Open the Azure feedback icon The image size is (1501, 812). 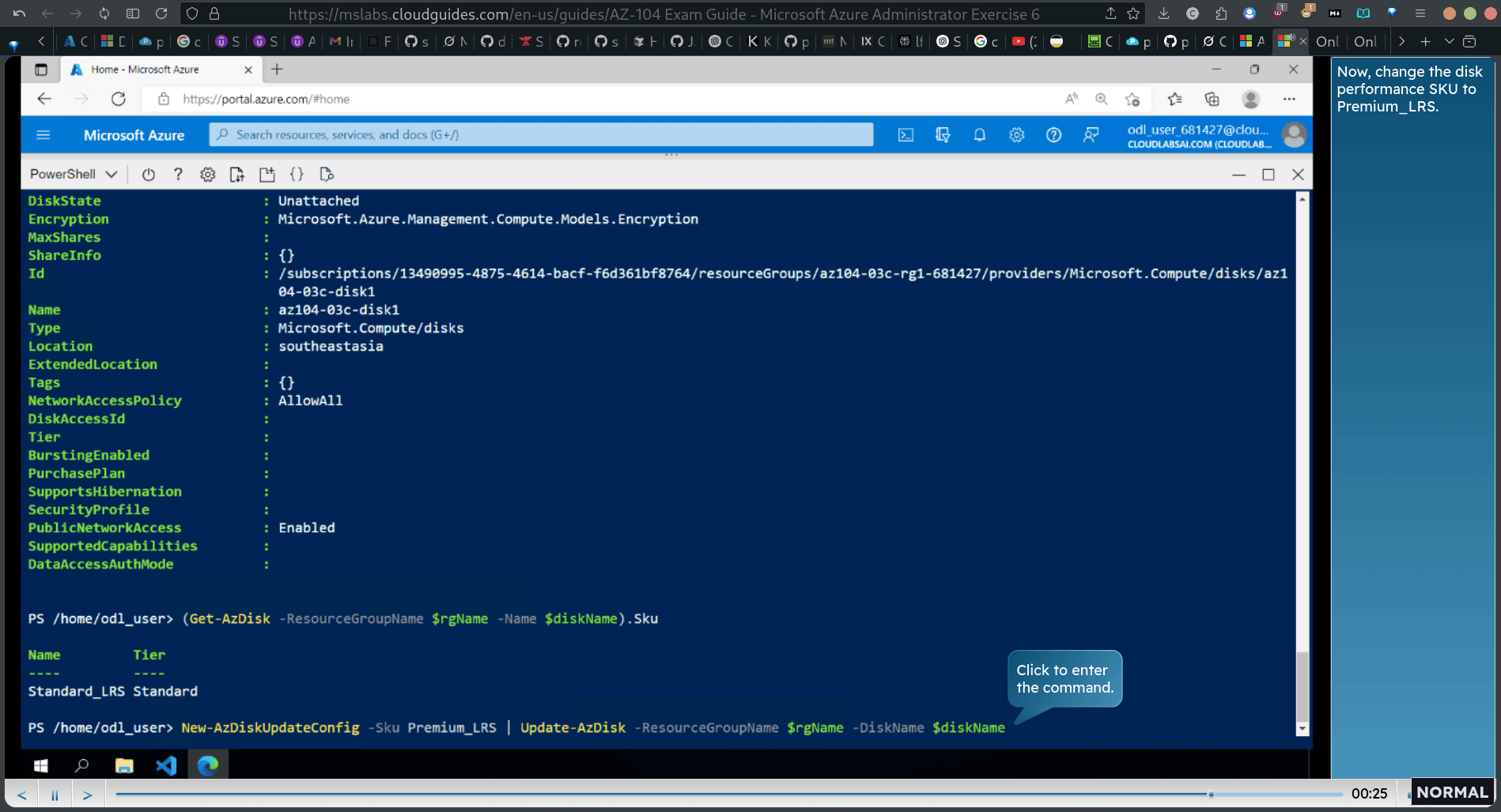pyautogui.click(x=1091, y=135)
